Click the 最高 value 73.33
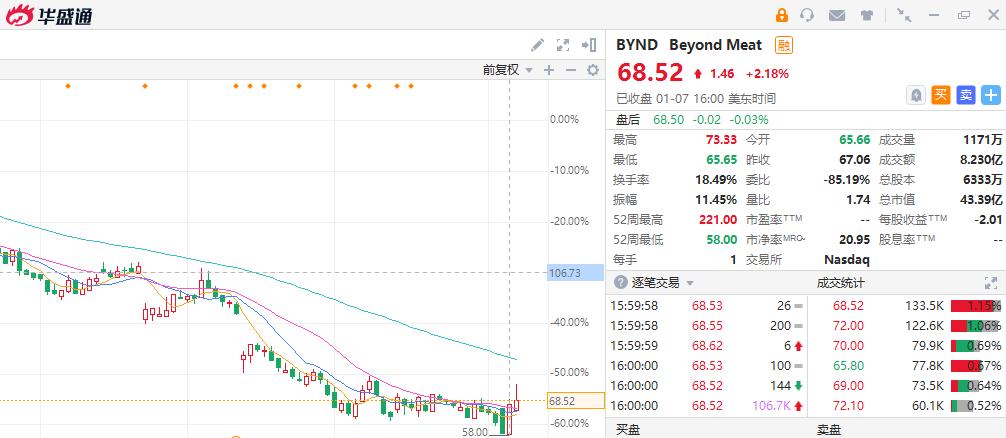Screen dimensions: 1006x438 pos(721,140)
